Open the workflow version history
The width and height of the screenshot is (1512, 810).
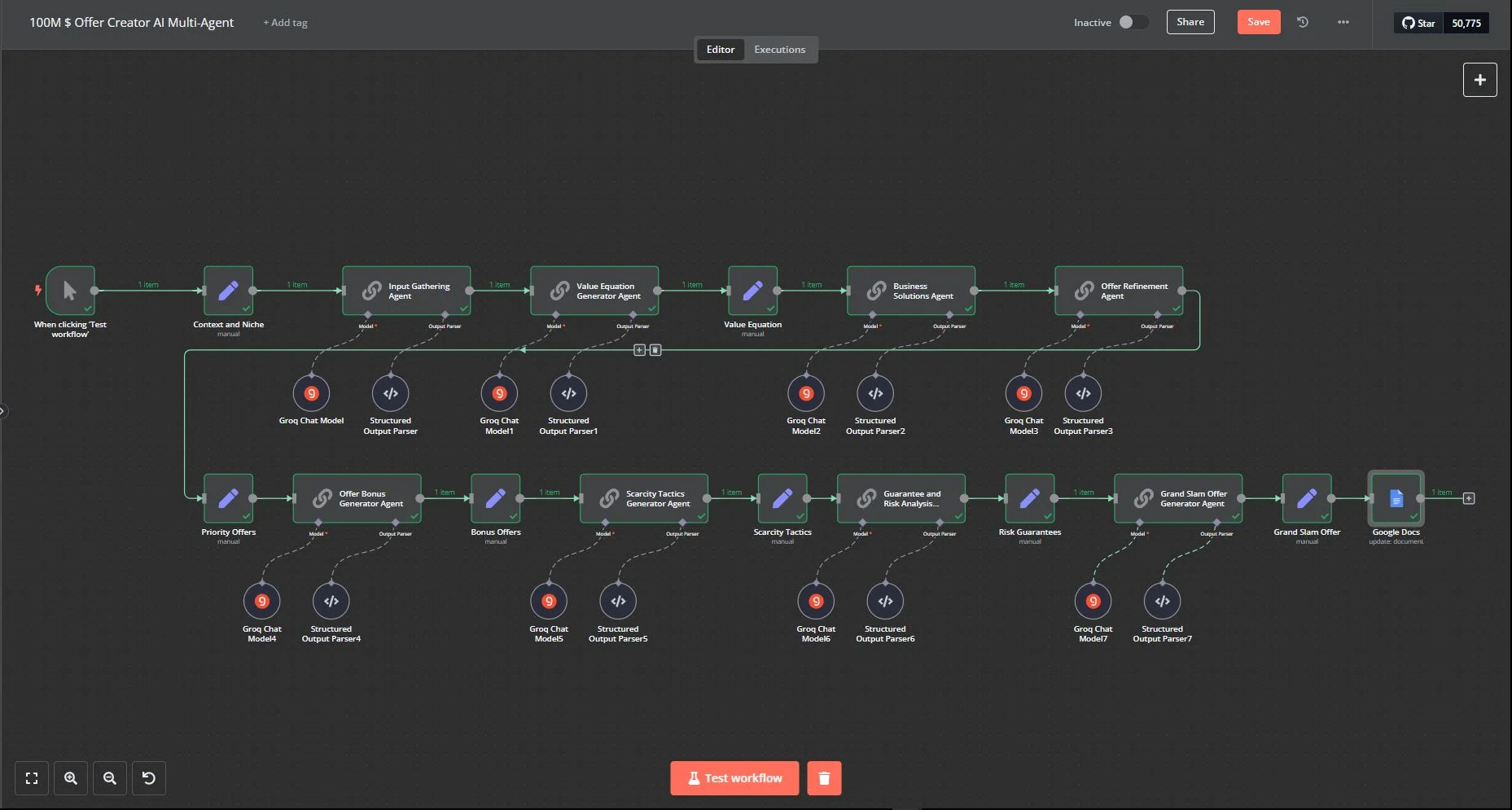pos(1302,22)
